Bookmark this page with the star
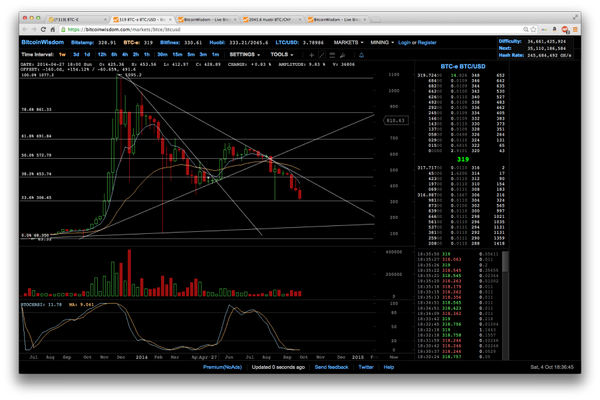This screenshot has width=600, height=400. [x=533, y=29]
